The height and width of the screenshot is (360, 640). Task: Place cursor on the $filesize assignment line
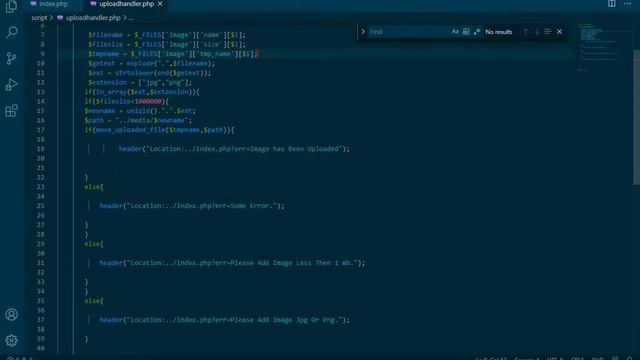[x=167, y=44]
